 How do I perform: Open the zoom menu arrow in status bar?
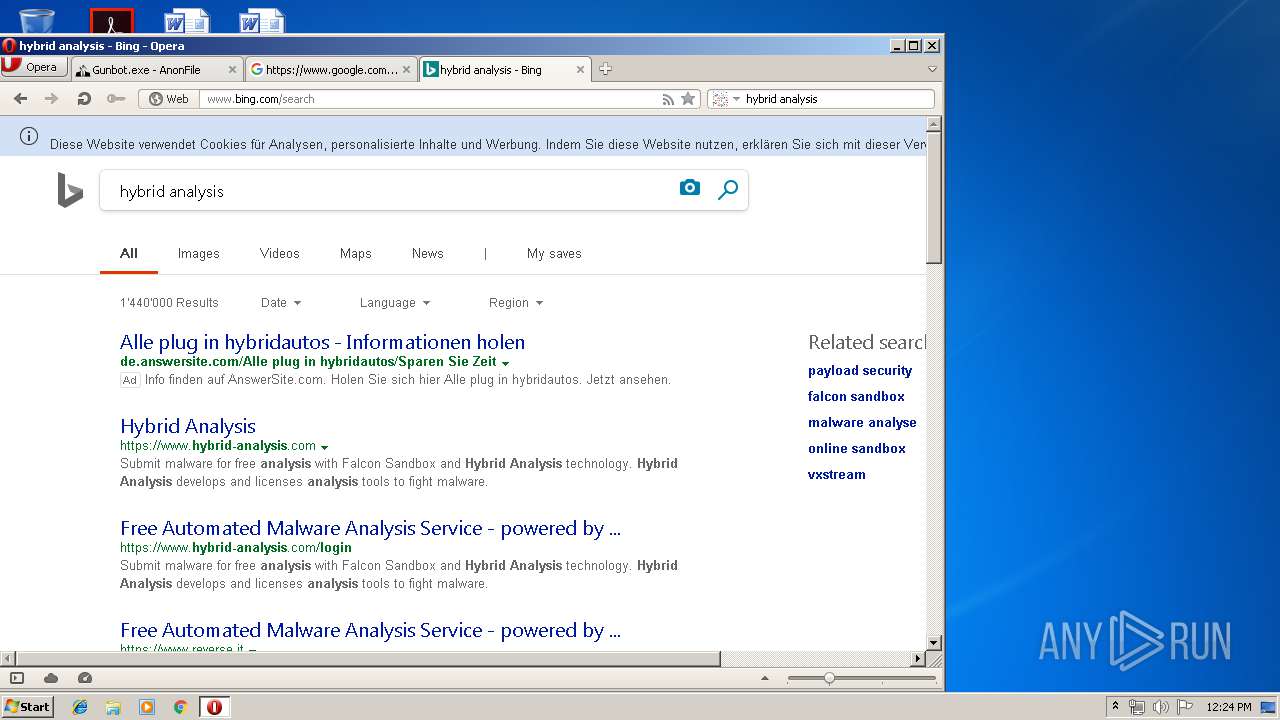[765, 678]
